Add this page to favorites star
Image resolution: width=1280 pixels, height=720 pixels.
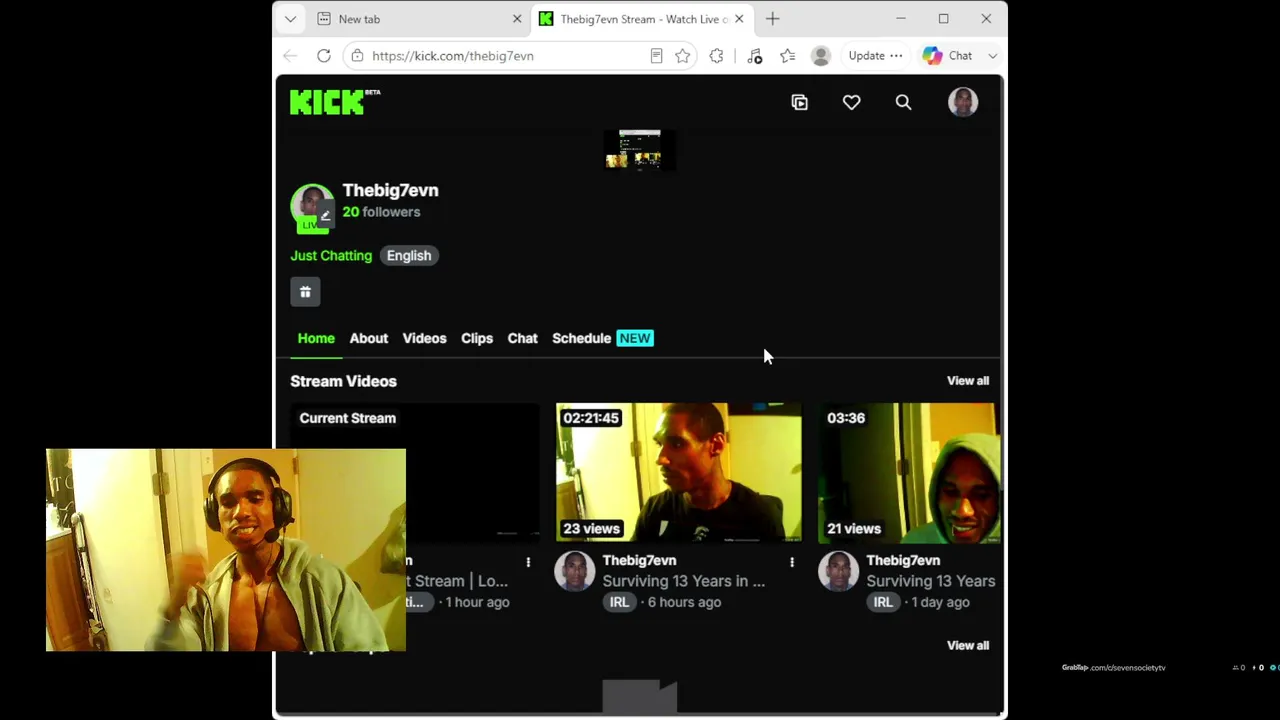coord(683,56)
